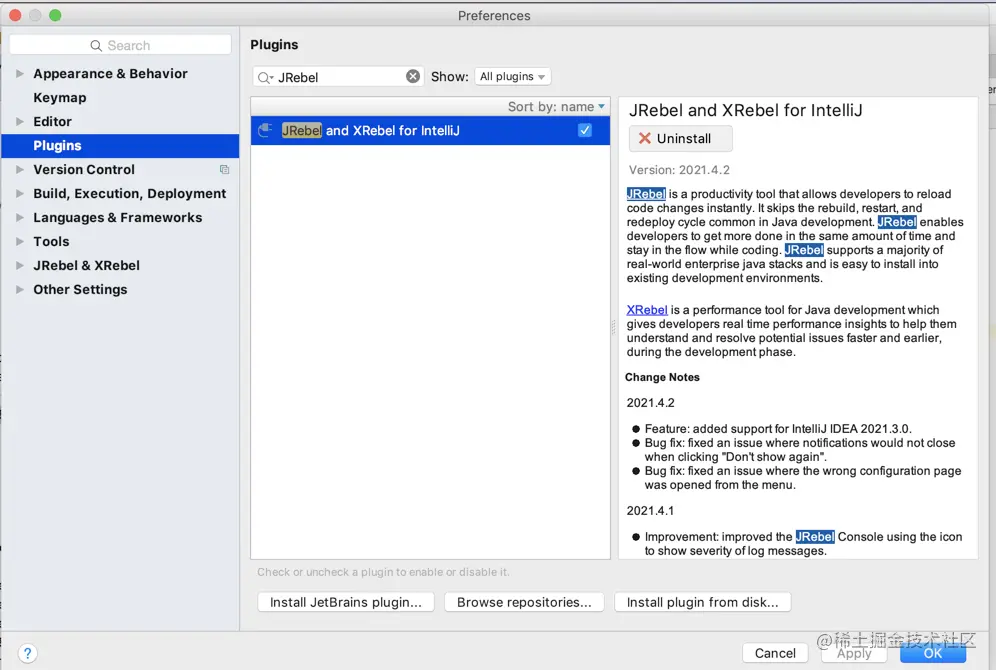
Task: Expand Version Control settings node
Action: point(20,170)
